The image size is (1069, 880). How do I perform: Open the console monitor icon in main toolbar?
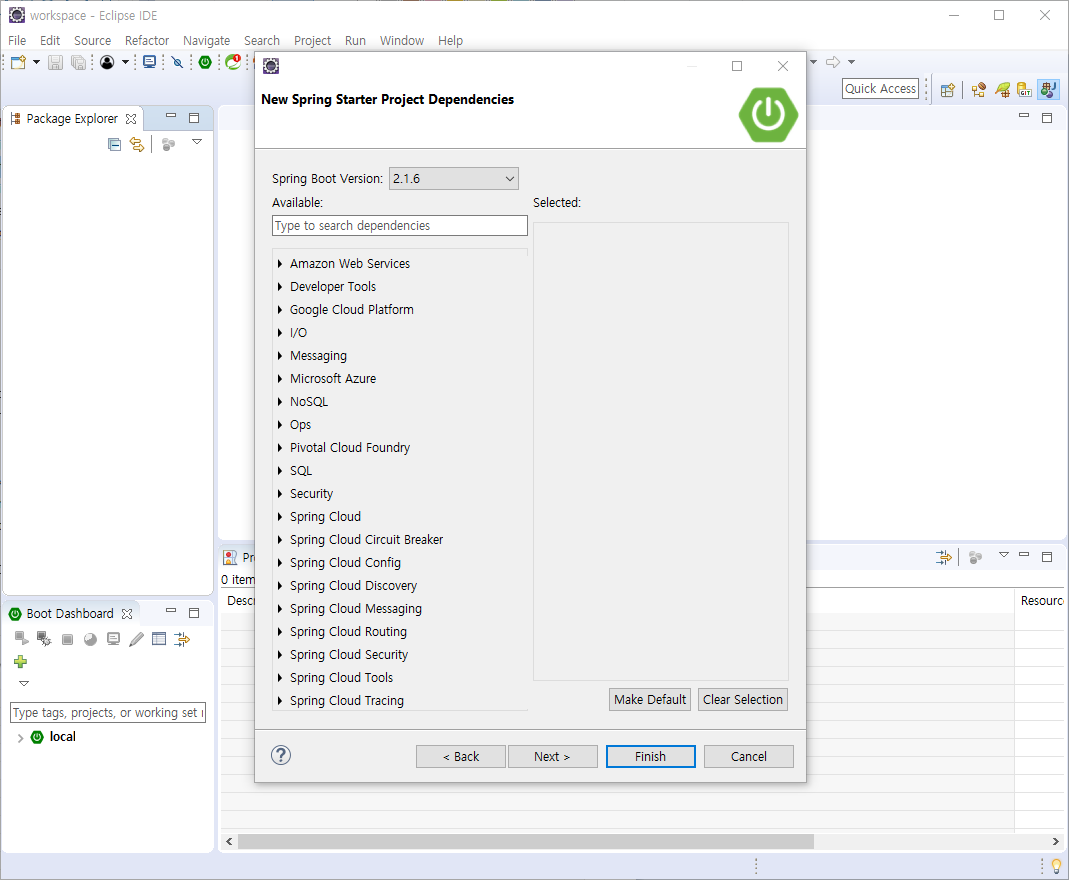[149, 62]
